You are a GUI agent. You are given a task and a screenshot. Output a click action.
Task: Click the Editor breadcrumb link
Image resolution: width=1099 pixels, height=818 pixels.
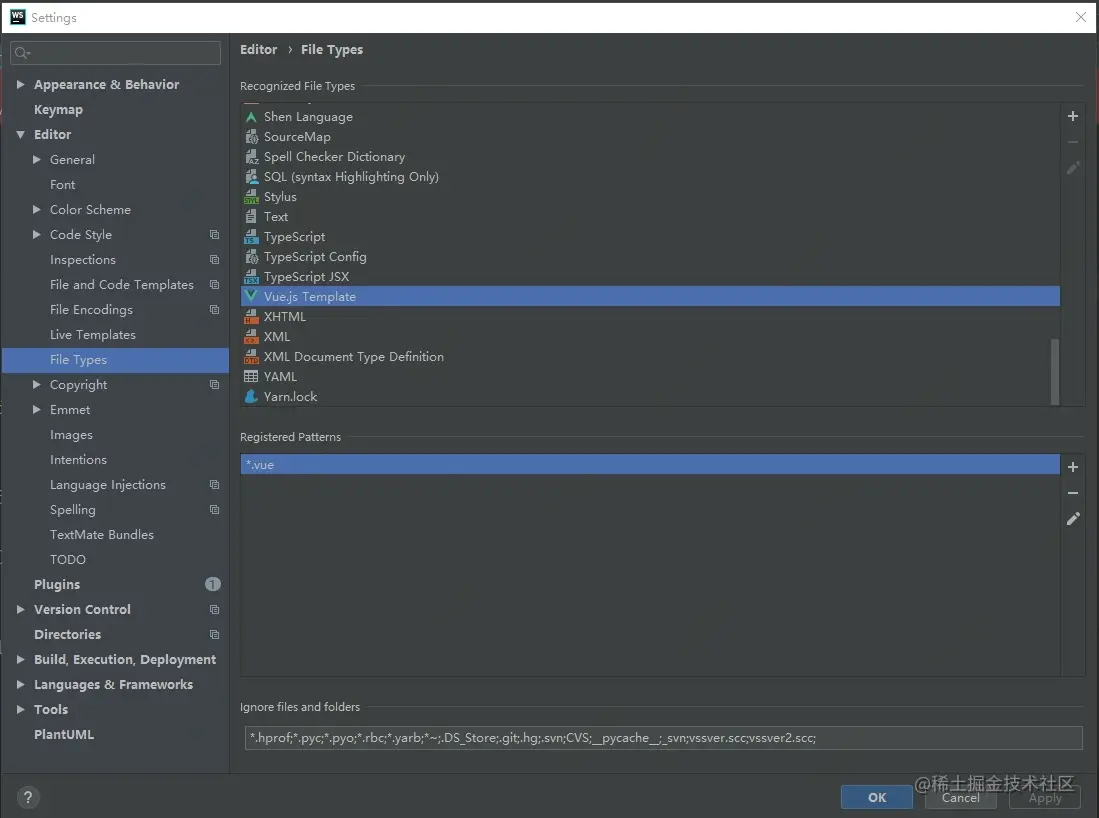pyautogui.click(x=259, y=50)
